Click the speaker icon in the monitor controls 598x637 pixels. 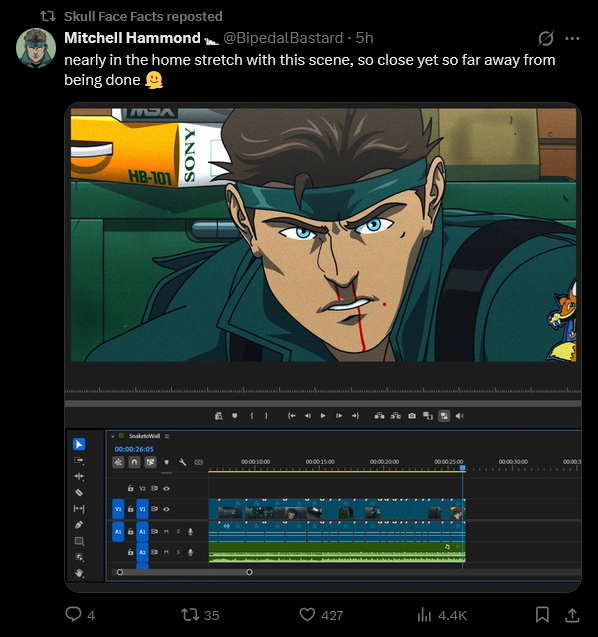click(459, 416)
